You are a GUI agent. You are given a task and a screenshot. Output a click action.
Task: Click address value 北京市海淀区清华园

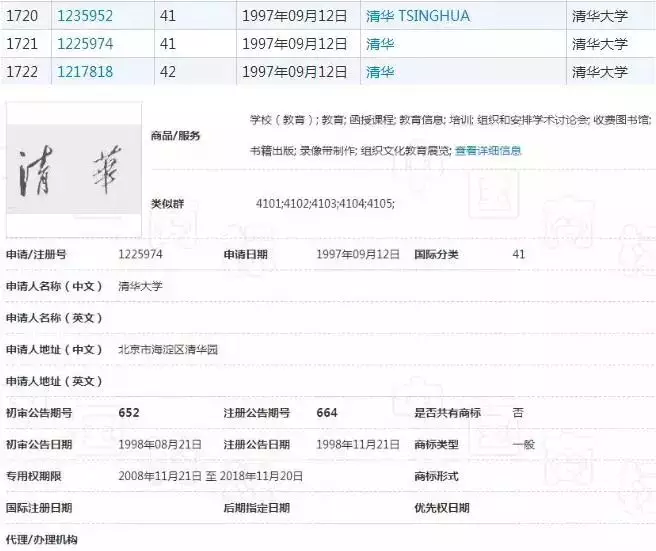click(168, 349)
